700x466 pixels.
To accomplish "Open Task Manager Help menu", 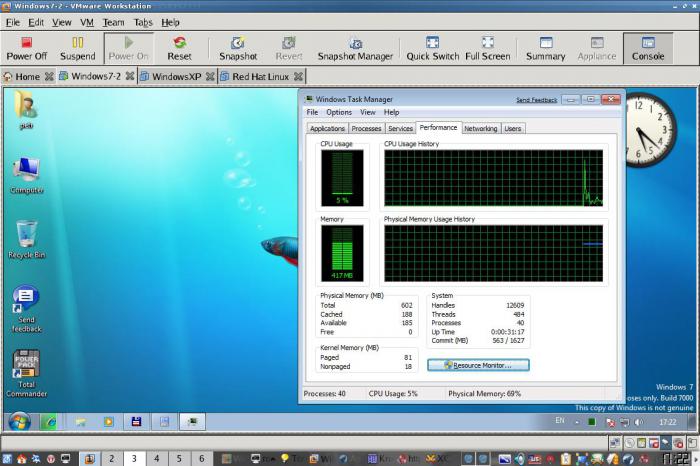I will 391,112.
